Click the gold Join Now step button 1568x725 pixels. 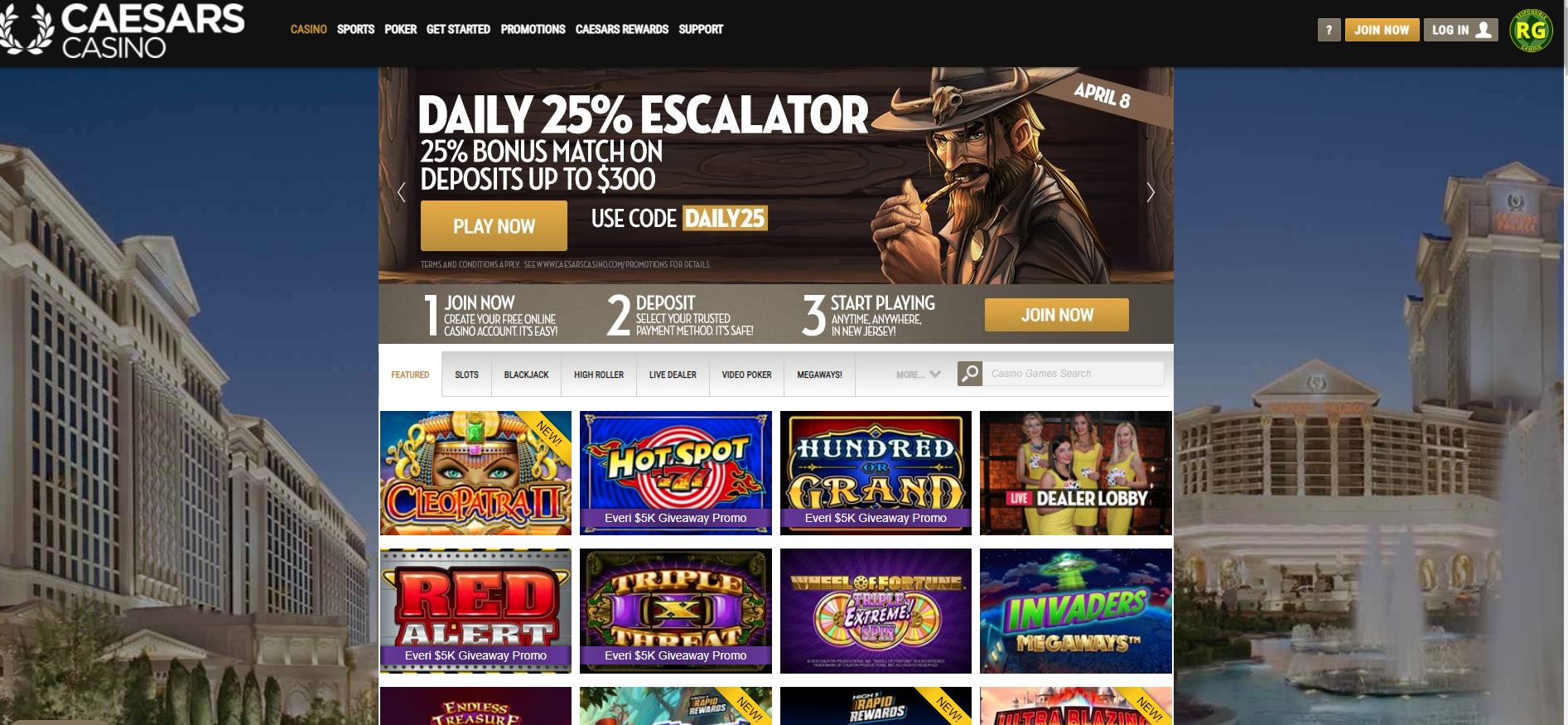click(1056, 315)
